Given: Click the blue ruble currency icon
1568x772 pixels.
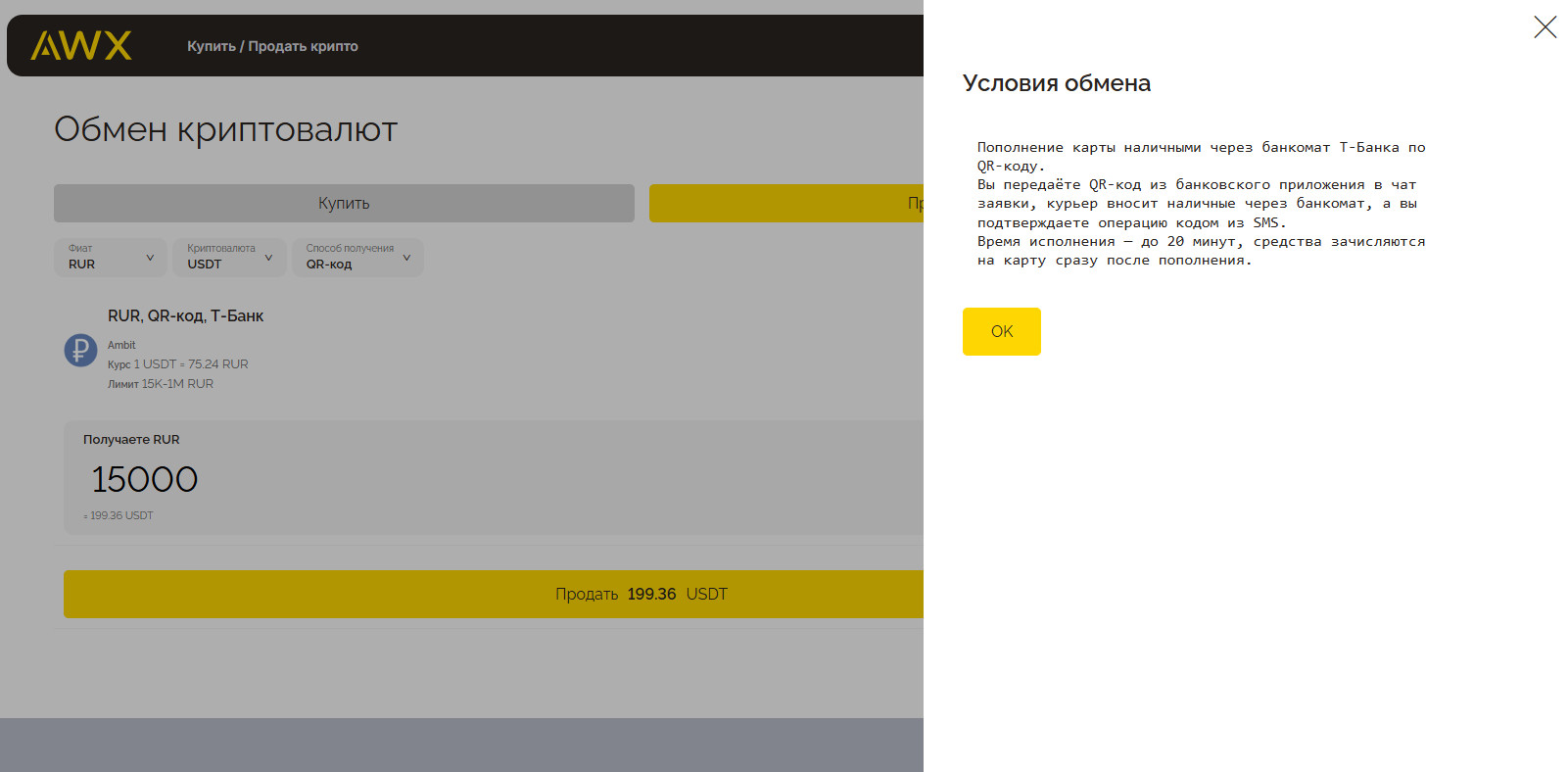Looking at the screenshot, I should 80,350.
